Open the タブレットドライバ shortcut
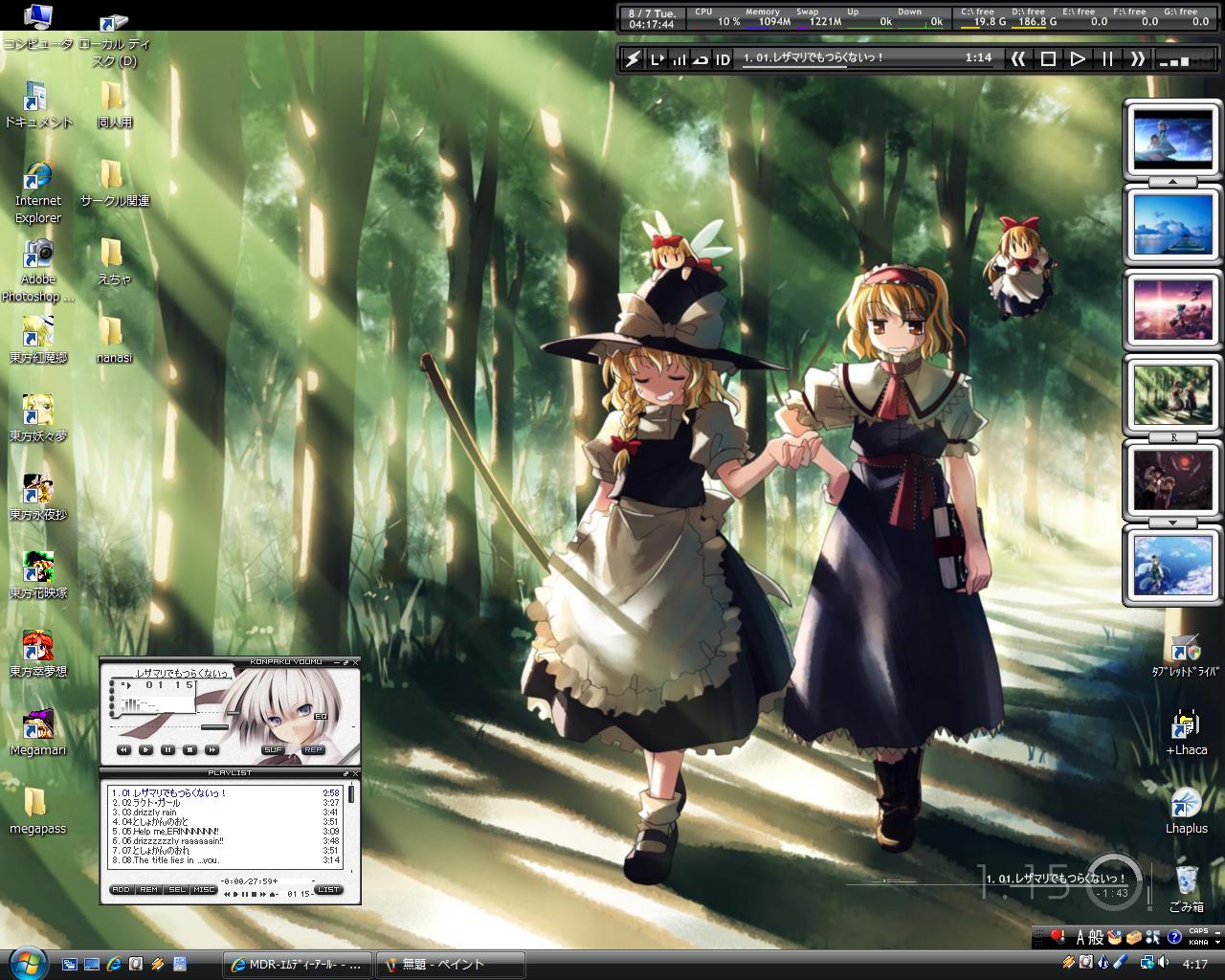The image size is (1225, 980). tap(1186, 655)
